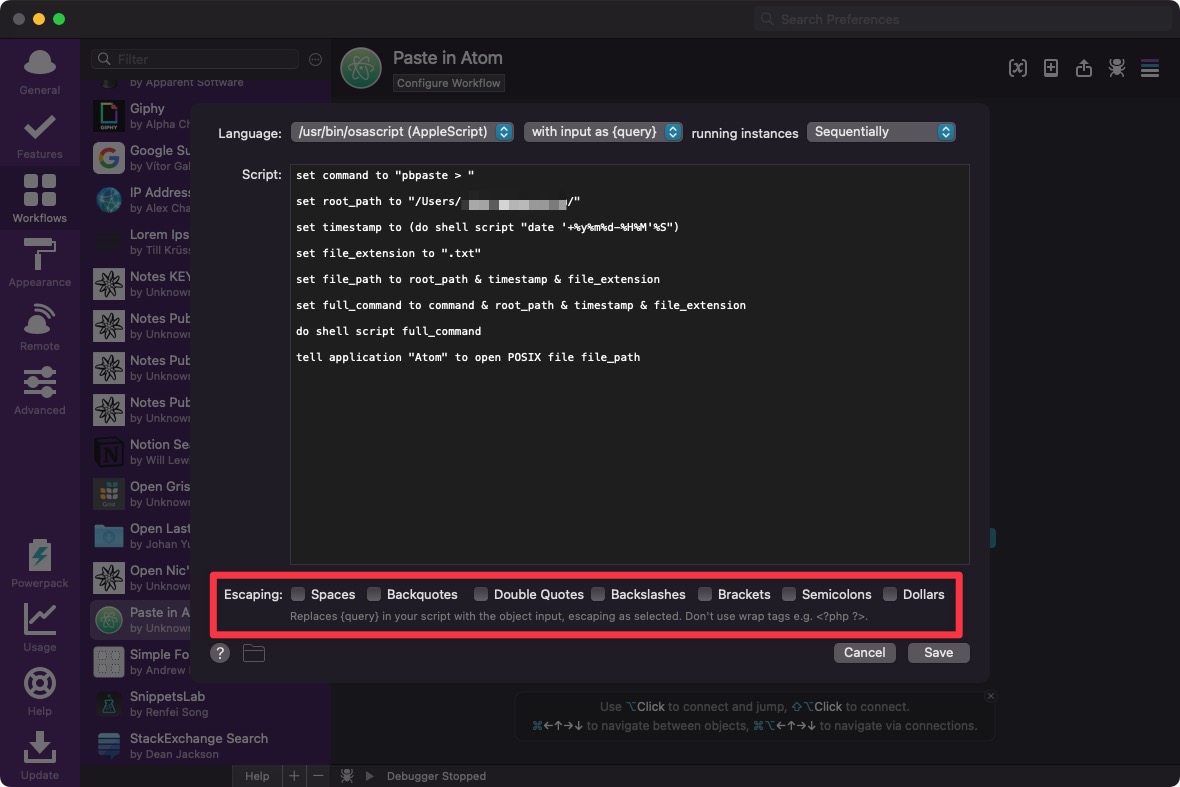Screen dimensions: 1180x787
Task: Enable Spaces escaping checkbox
Action: (298, 594)
